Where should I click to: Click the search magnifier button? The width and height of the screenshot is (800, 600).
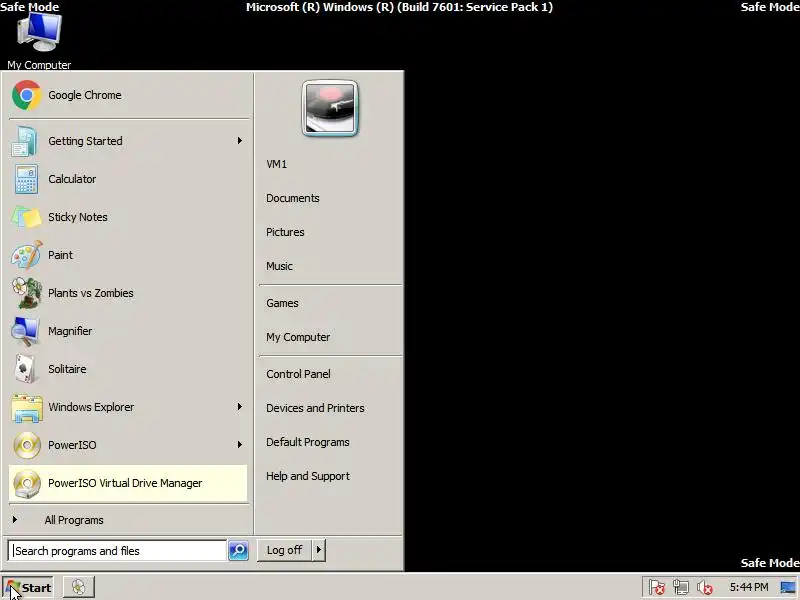[x=238, y=551]
